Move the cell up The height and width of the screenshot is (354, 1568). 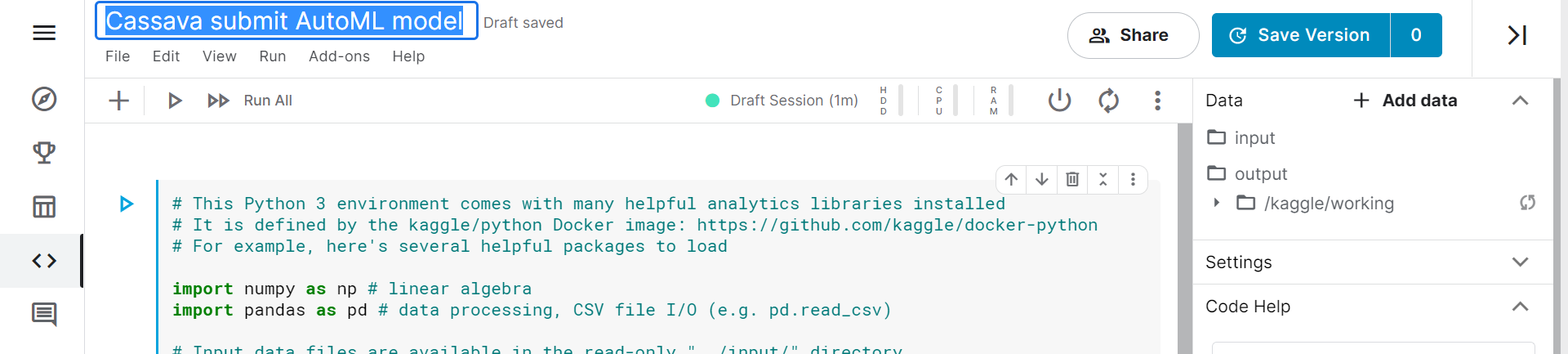pyautogui.click(x=1011, y=180)
